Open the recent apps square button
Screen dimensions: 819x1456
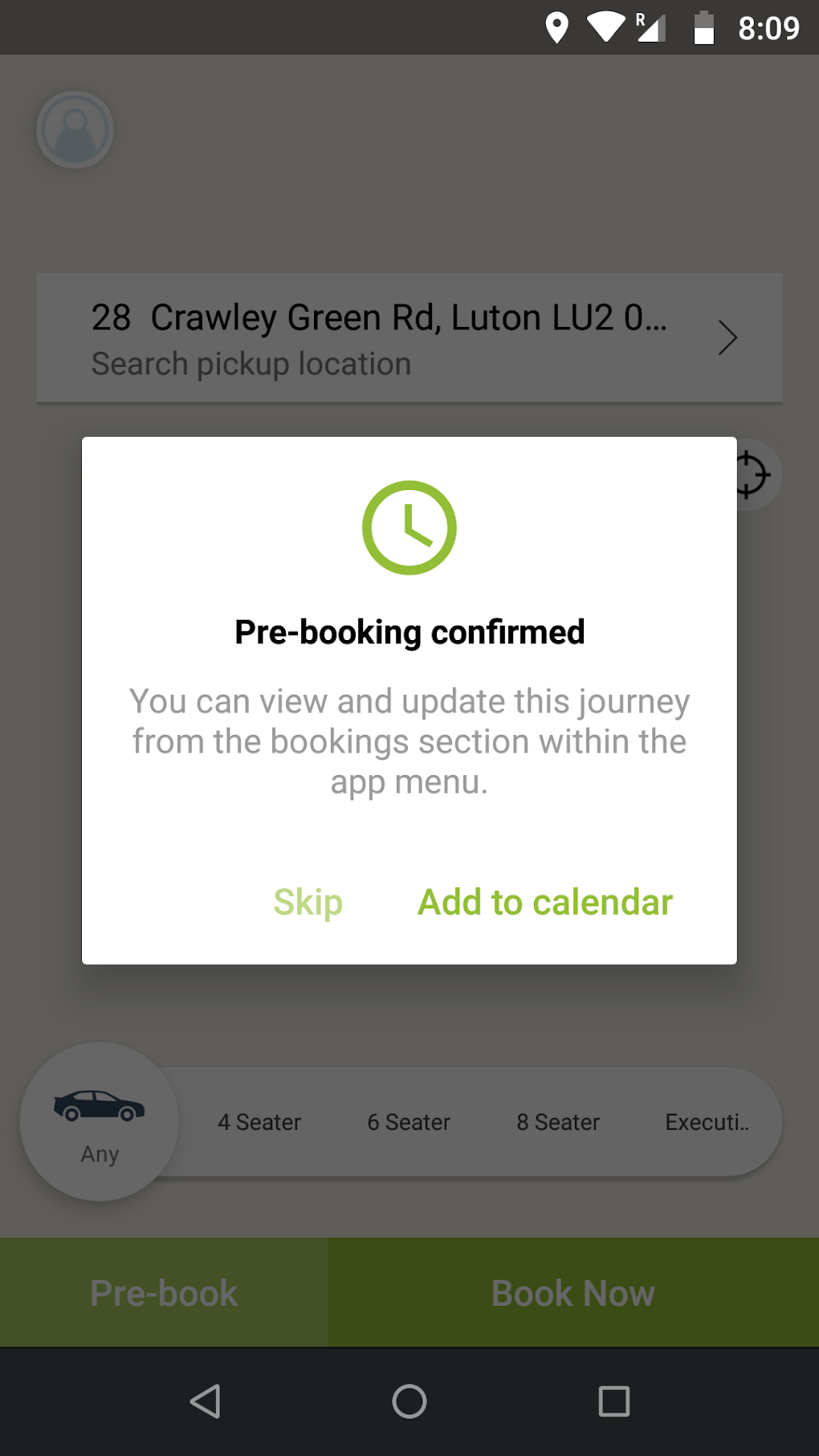pos(613,1401)
